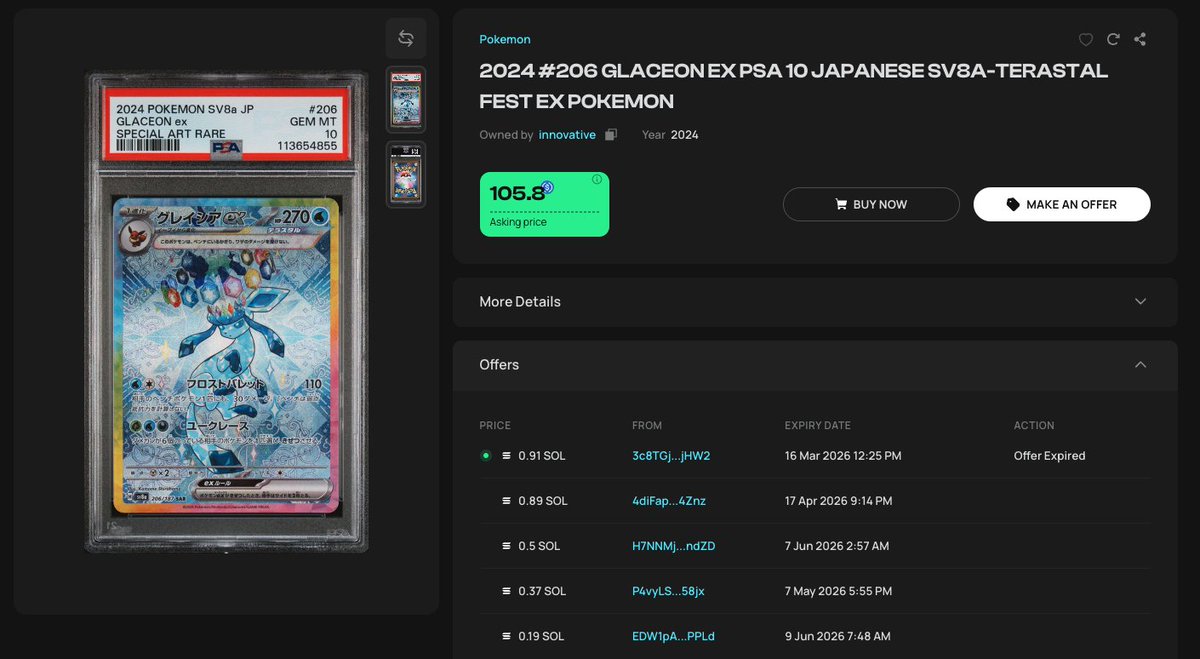Click expiry date 17 Apr 2026 9:14 PM
This screenshot has height=659, width=1200.
click(838, 501)
